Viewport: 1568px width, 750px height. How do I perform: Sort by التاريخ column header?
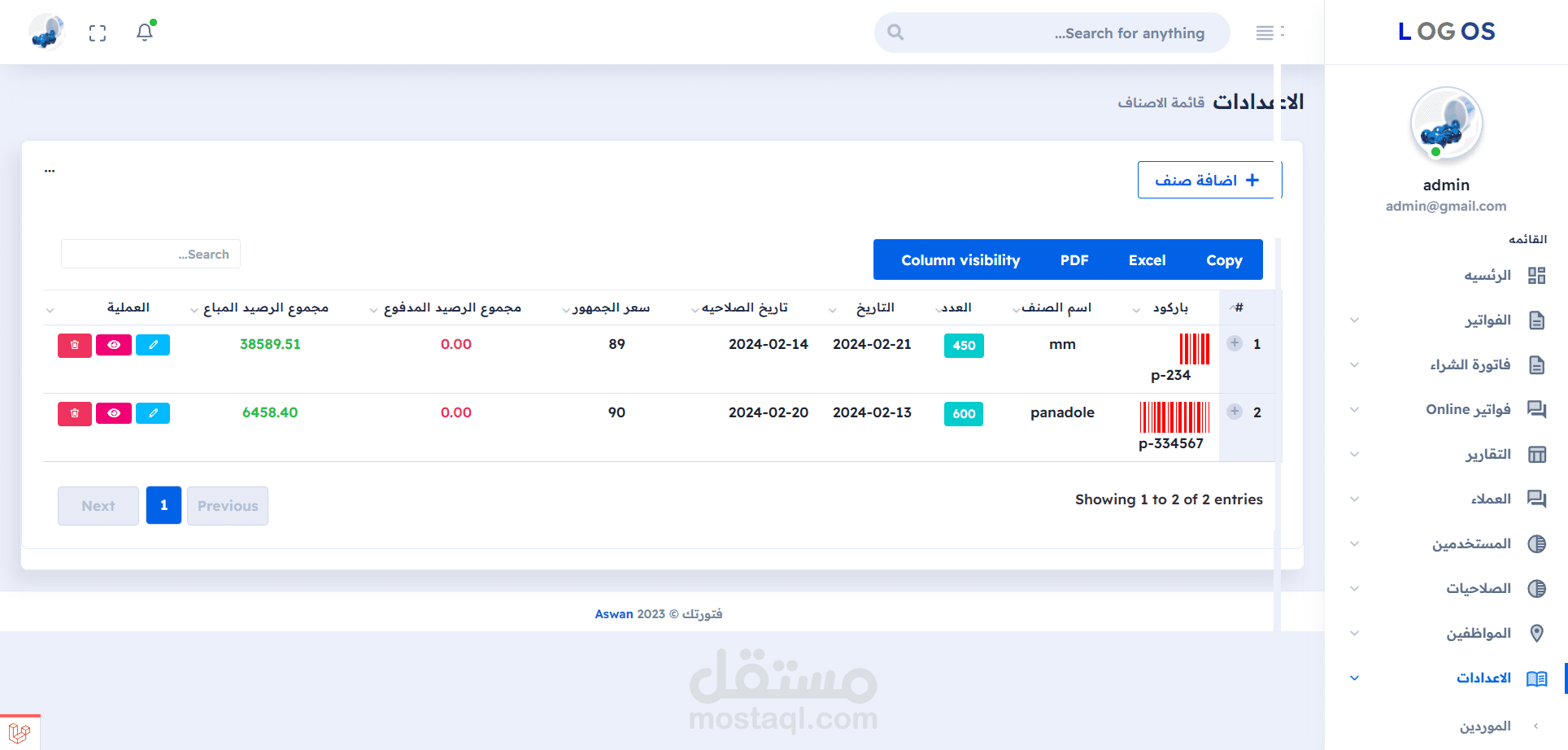(875, 307)
